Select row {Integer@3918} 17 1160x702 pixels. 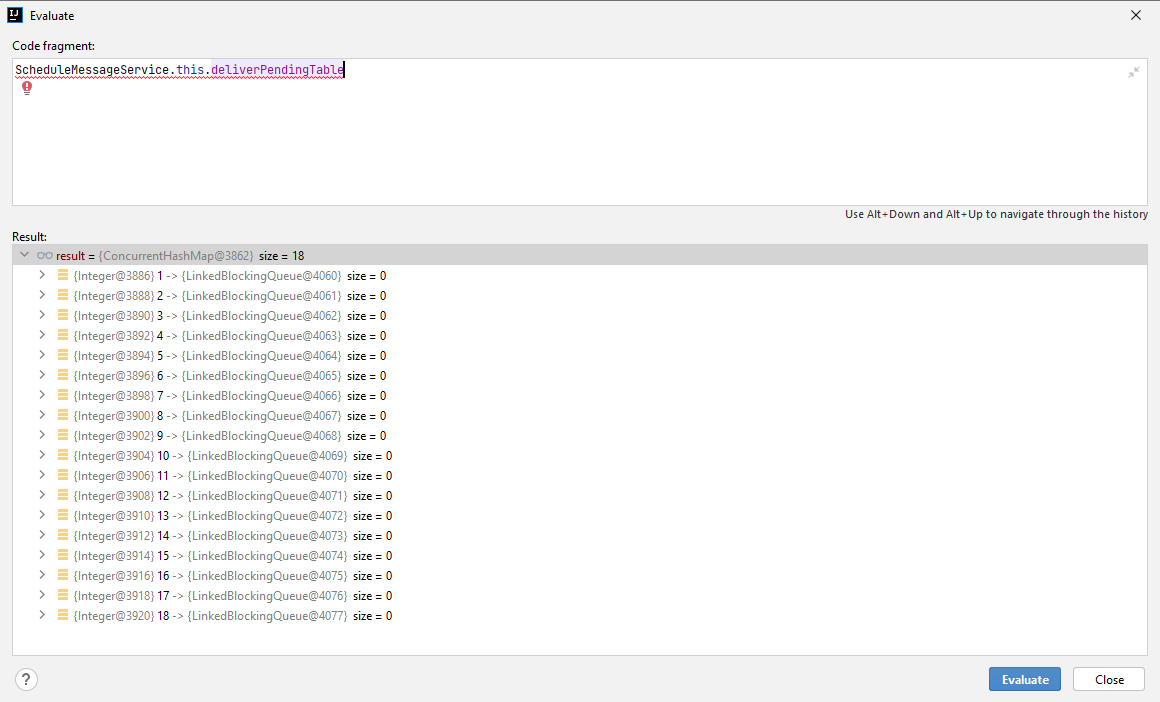click(x=579, y=595)
